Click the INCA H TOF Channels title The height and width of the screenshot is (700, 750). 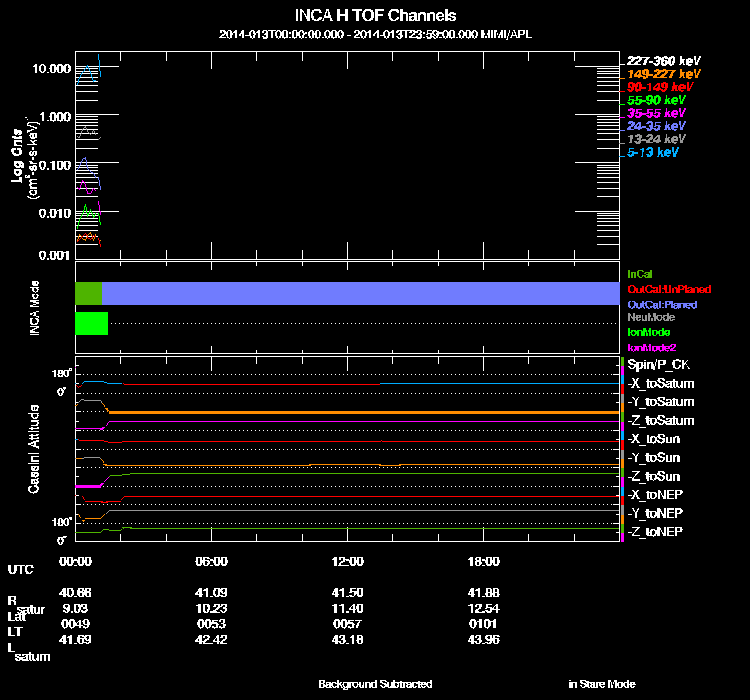(x=375, y=16)
